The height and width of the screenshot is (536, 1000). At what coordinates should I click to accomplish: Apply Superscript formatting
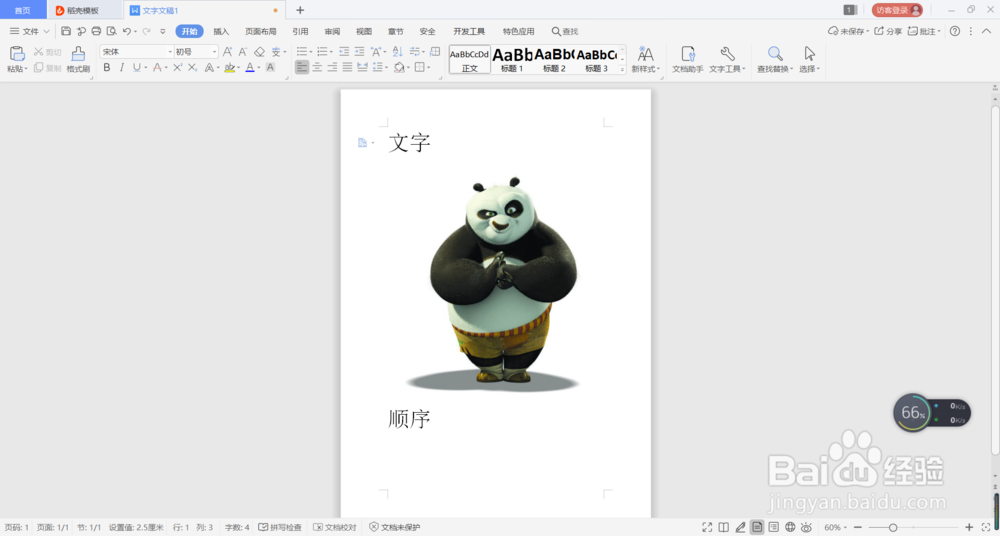click(177, 67)
